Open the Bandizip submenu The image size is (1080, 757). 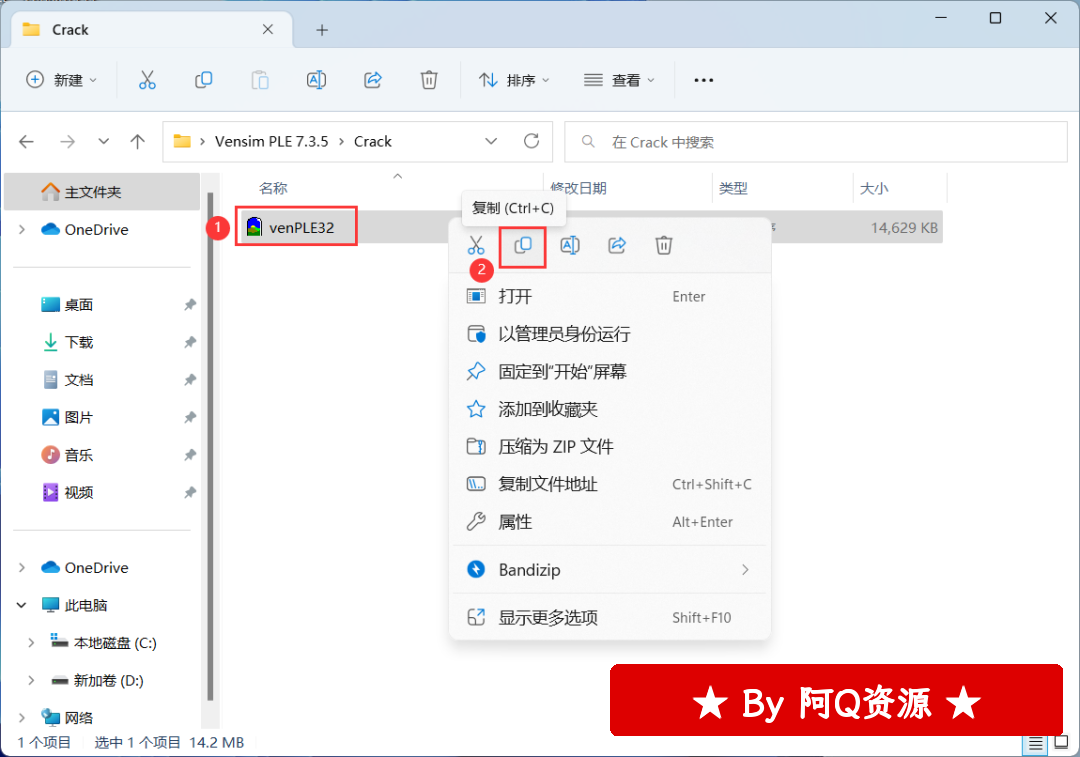(x=610, y=570)
